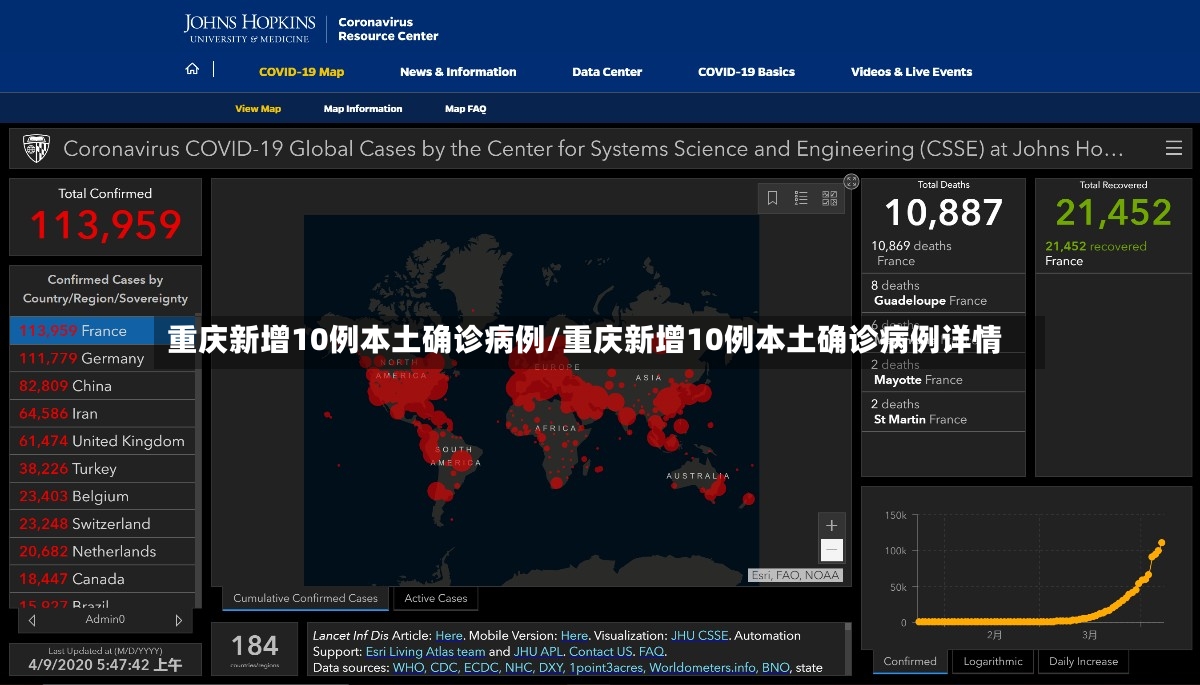Open the dashboard hamburger menu

tap(1174, 149)
